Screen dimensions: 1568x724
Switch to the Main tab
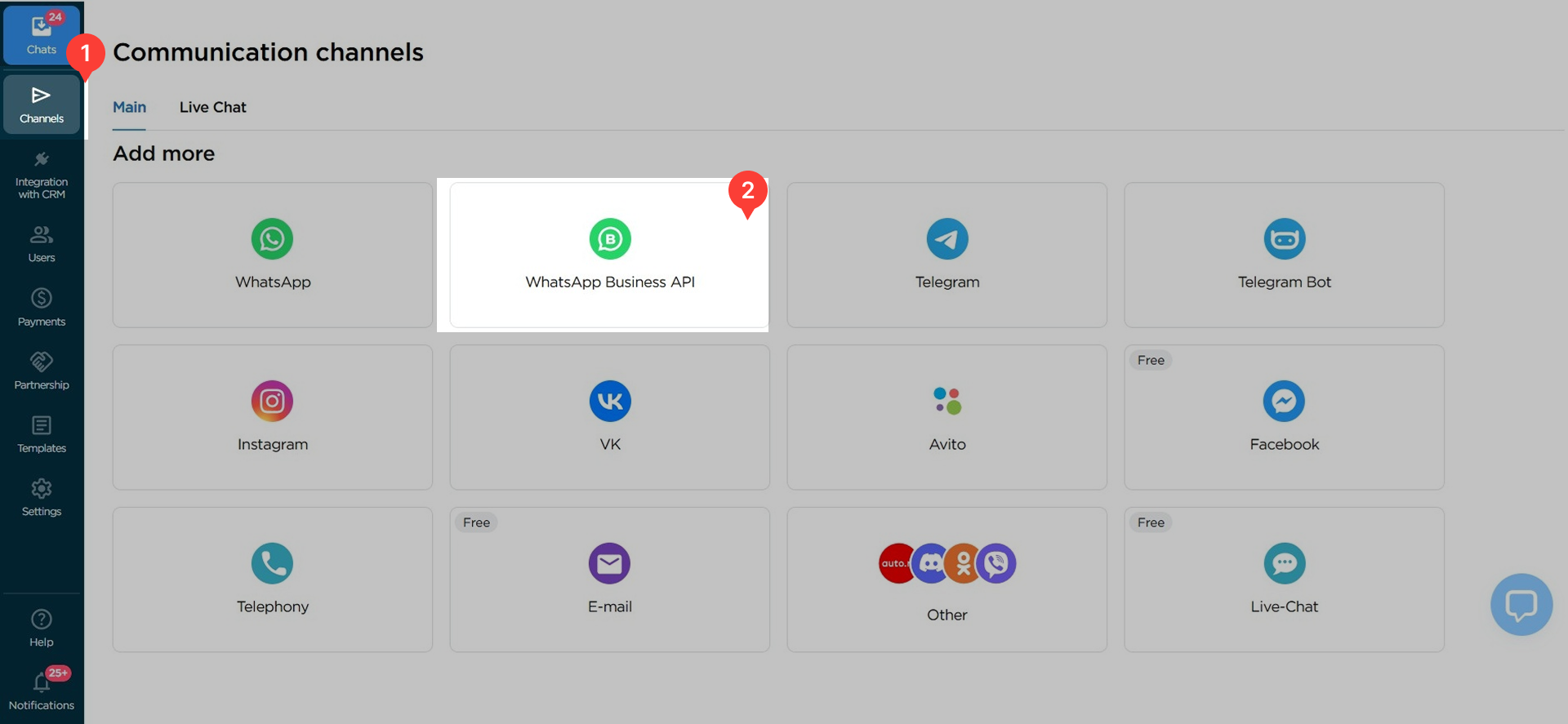tap(129, 107)
